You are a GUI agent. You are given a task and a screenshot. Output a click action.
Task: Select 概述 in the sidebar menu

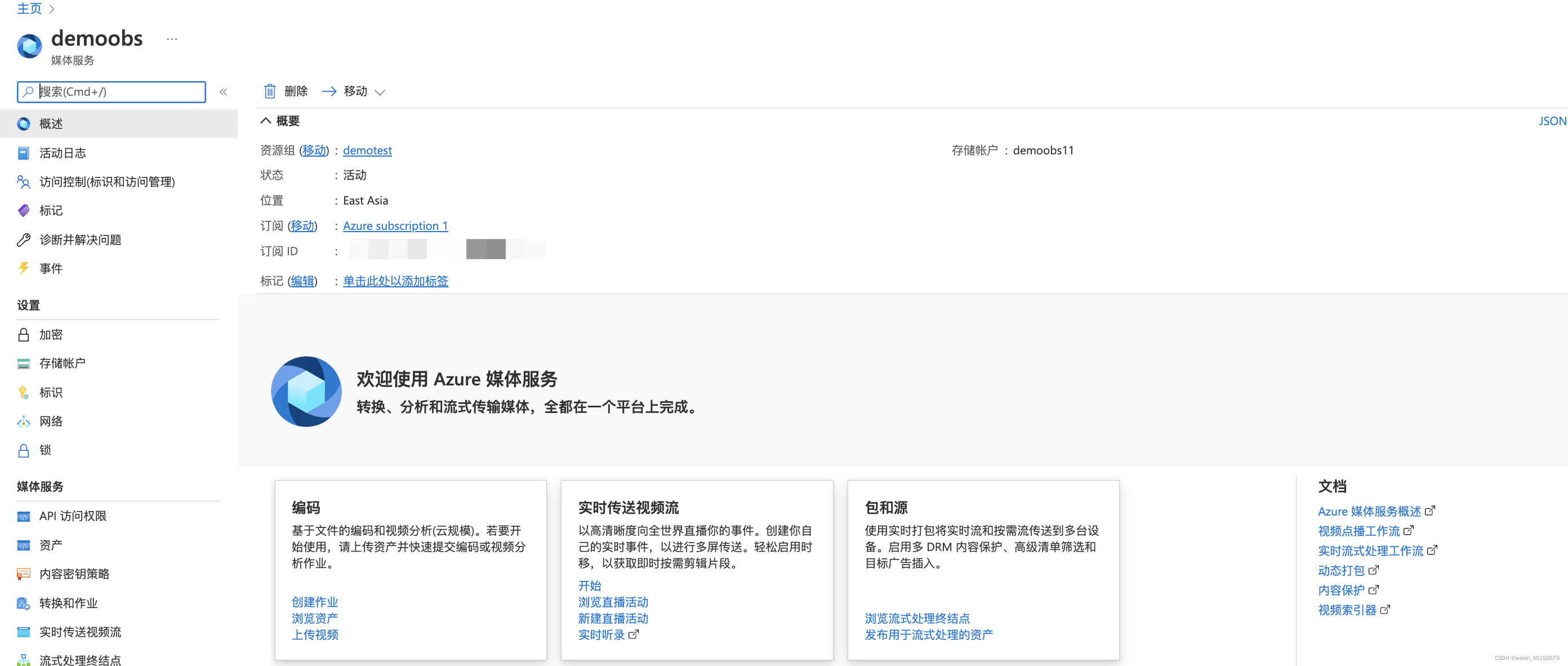119,124
